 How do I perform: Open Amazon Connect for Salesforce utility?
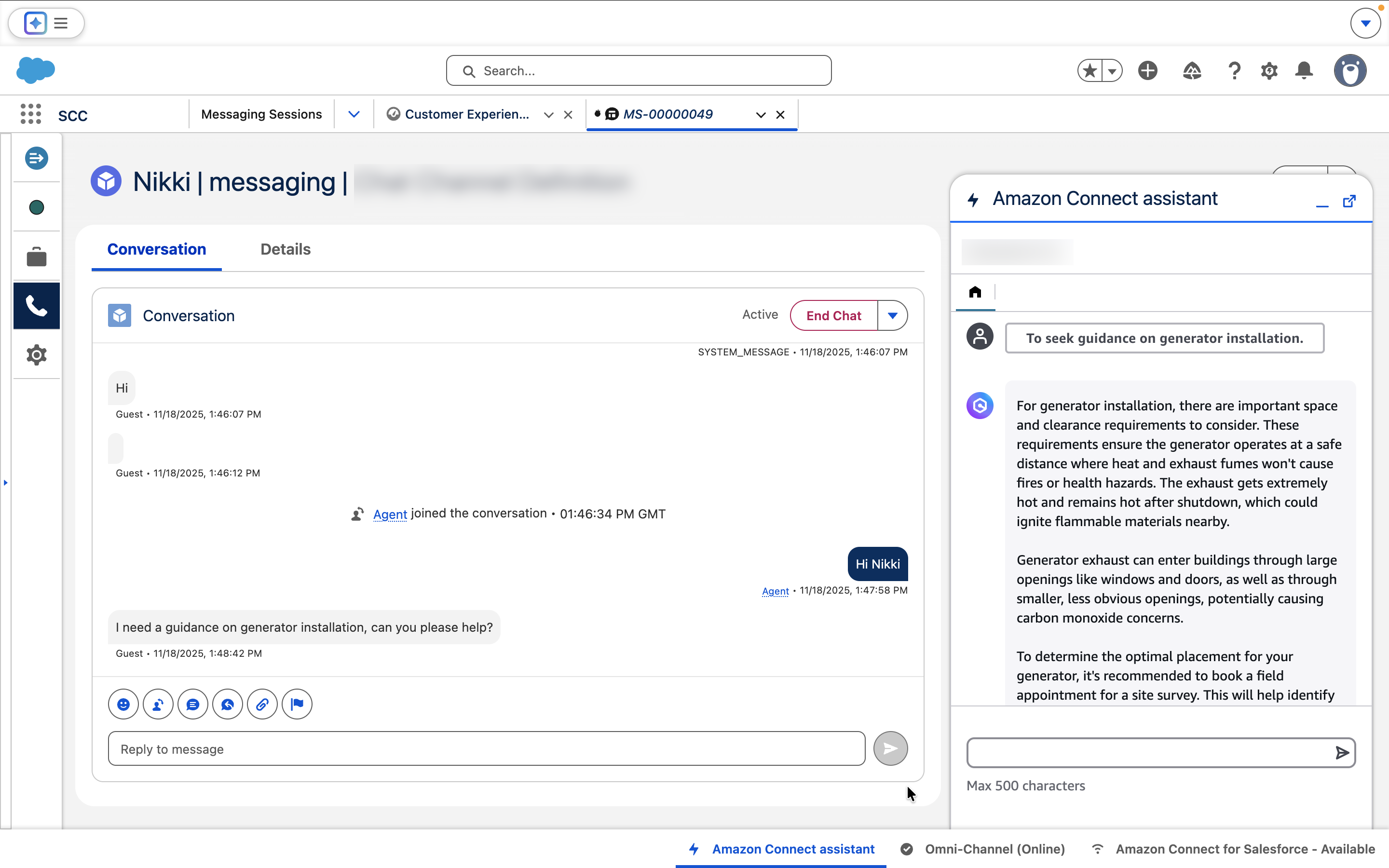[x=1233, y=849]
